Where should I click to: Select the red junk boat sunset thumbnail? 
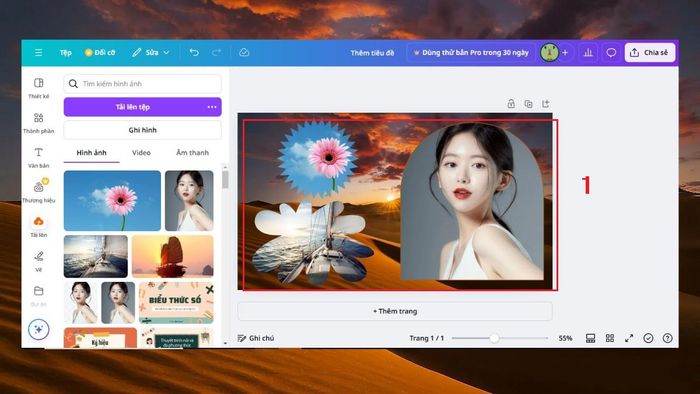pos(173,257)
